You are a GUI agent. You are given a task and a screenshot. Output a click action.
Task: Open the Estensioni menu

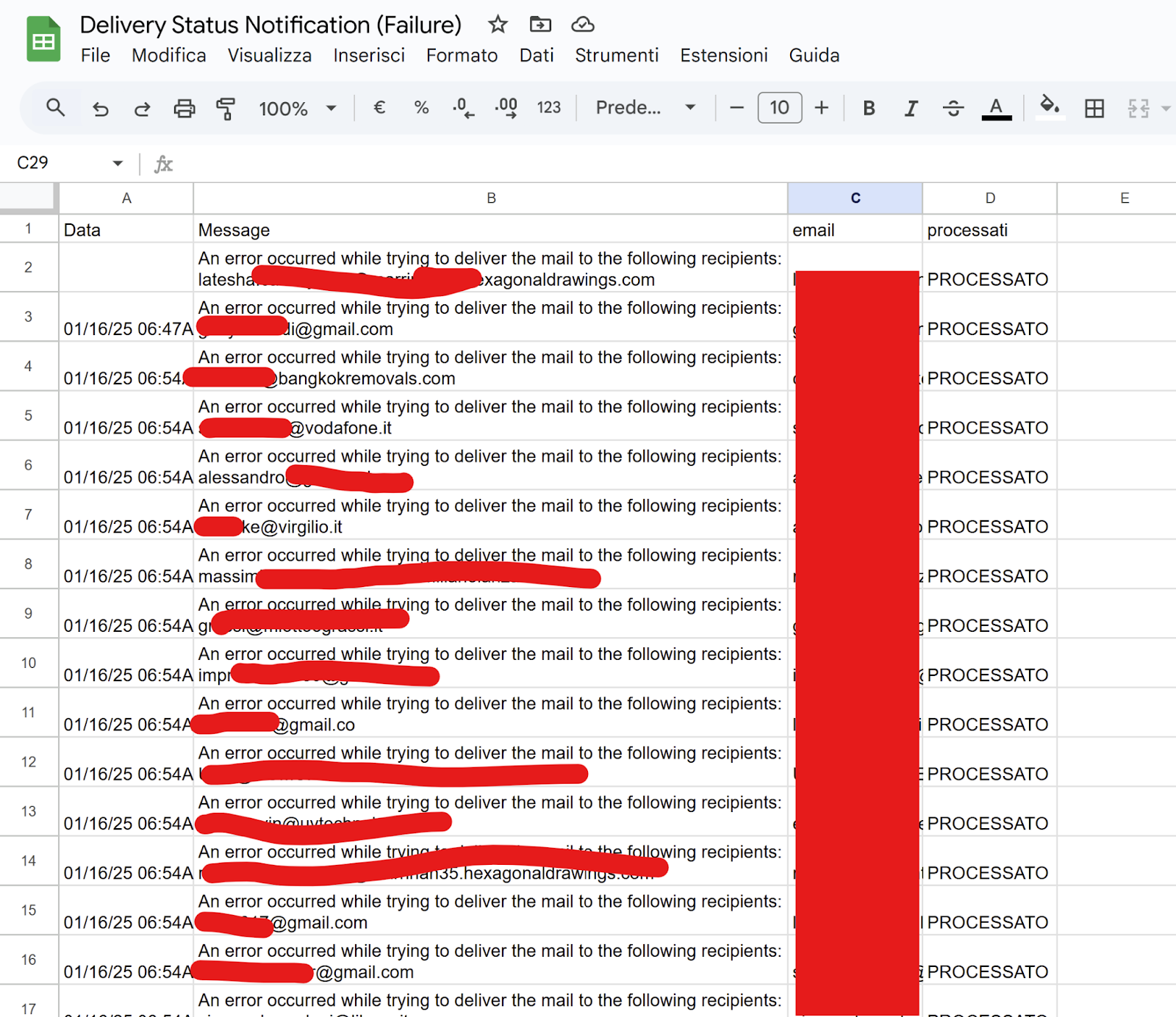724,55
